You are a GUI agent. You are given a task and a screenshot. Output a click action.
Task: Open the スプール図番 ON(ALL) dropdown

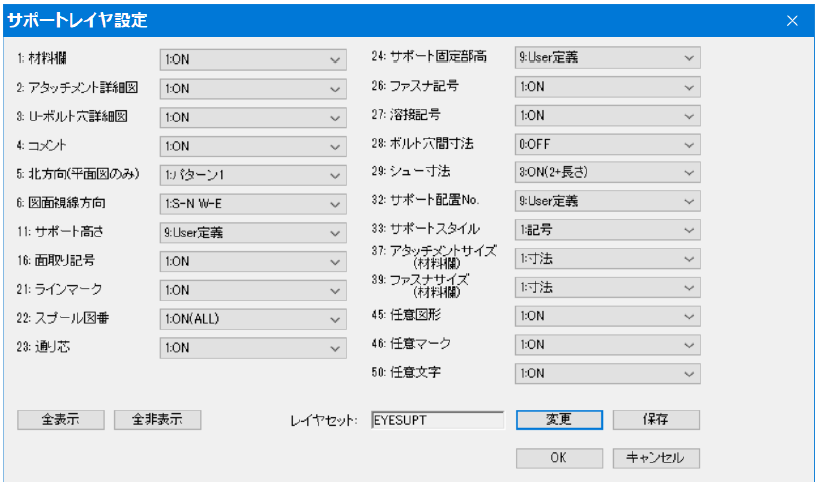tap(253, 319)
